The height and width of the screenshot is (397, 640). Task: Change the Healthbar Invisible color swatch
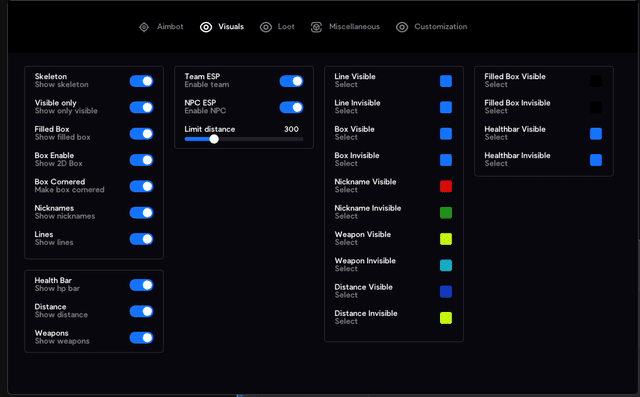[x=596, y=160]
